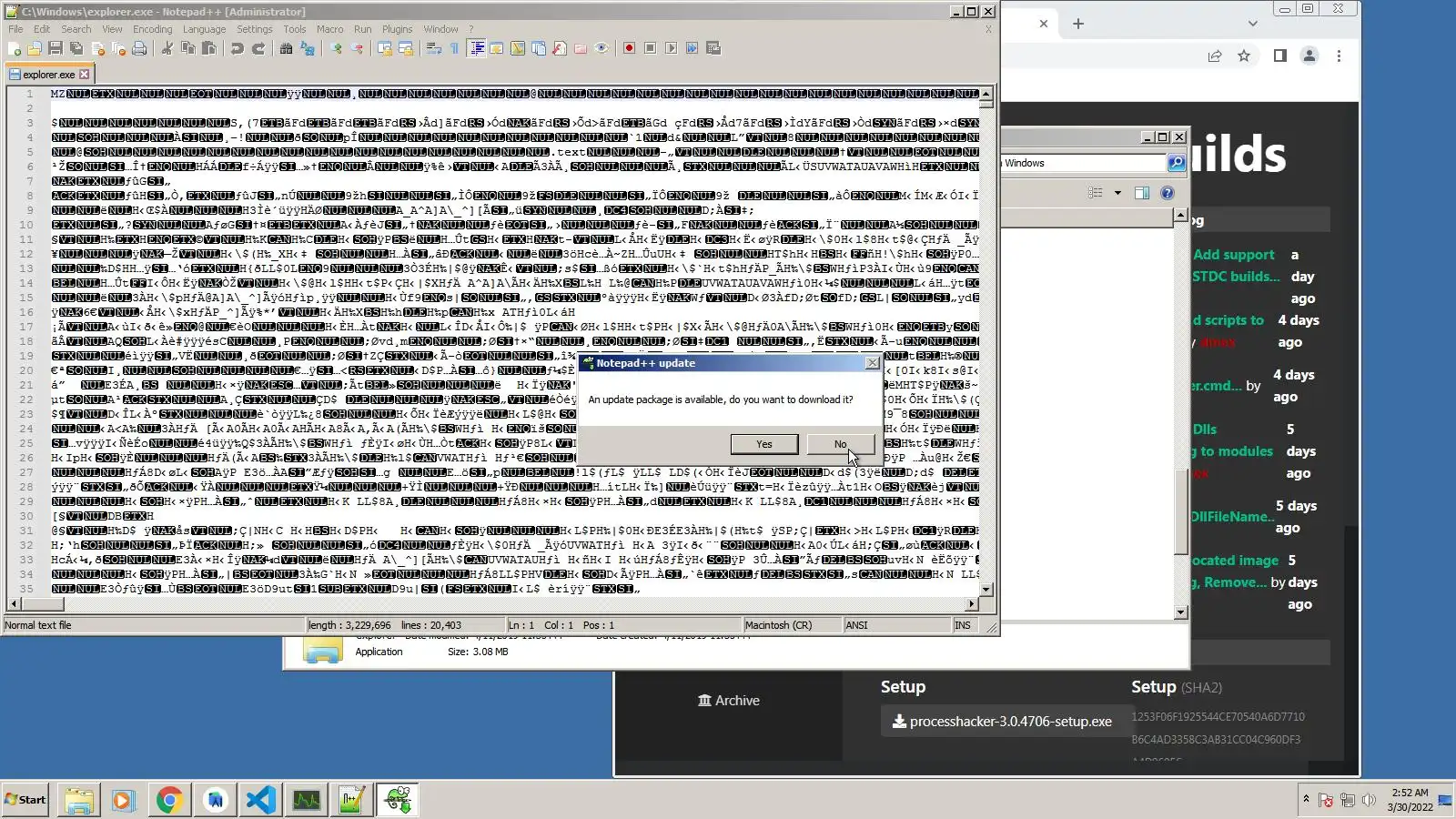Change Explorer view with the view icon

tap(1096, 193)
